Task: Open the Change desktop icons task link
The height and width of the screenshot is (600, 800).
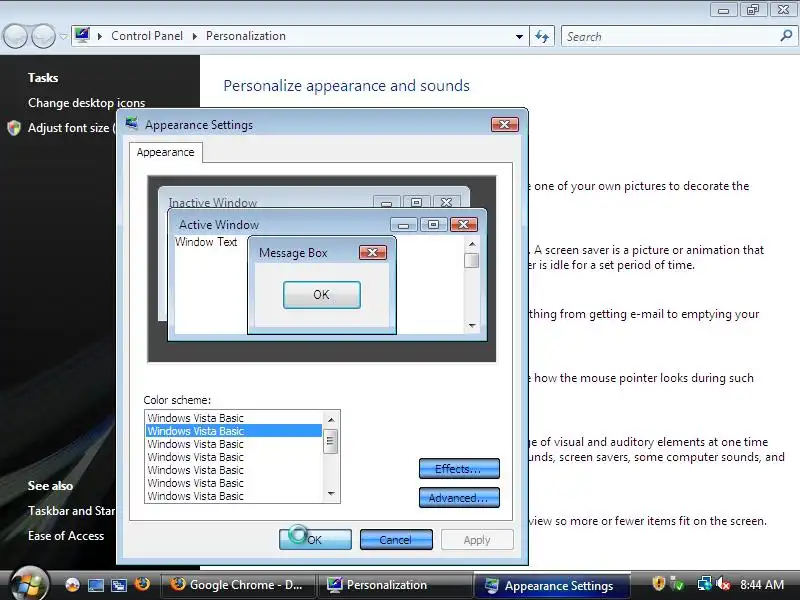Action: 86,103
